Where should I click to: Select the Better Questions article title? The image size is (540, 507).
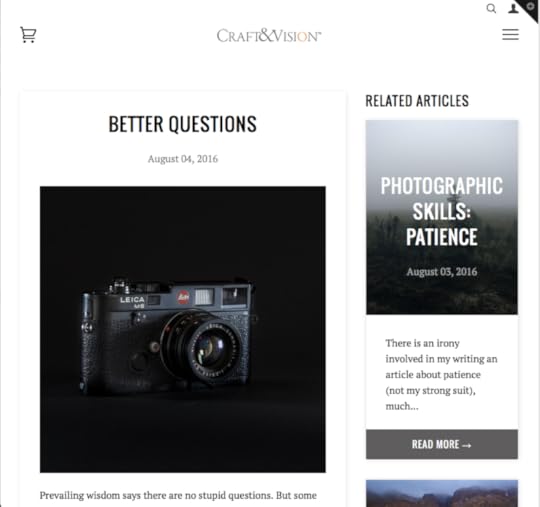pos(183,124)
